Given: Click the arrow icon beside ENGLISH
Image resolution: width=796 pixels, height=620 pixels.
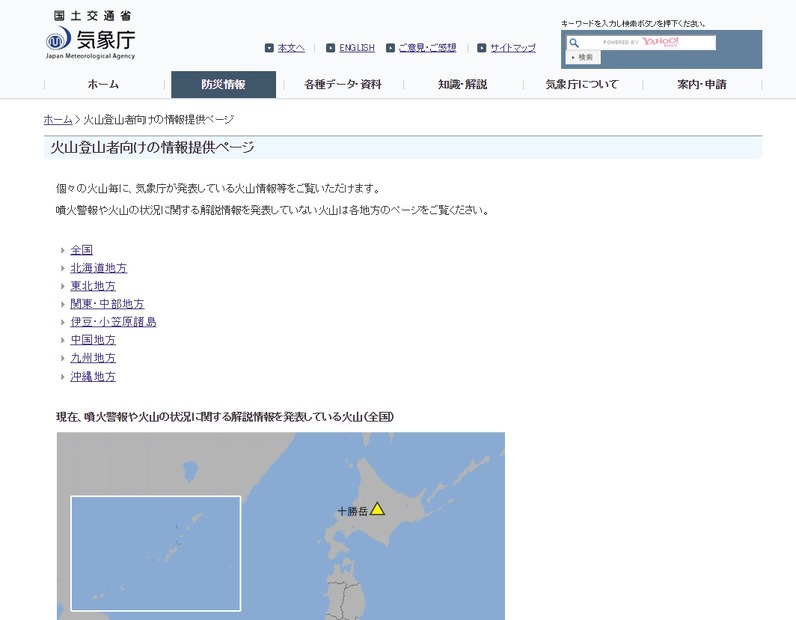Looking at the screenshot, I should (330, 48).
